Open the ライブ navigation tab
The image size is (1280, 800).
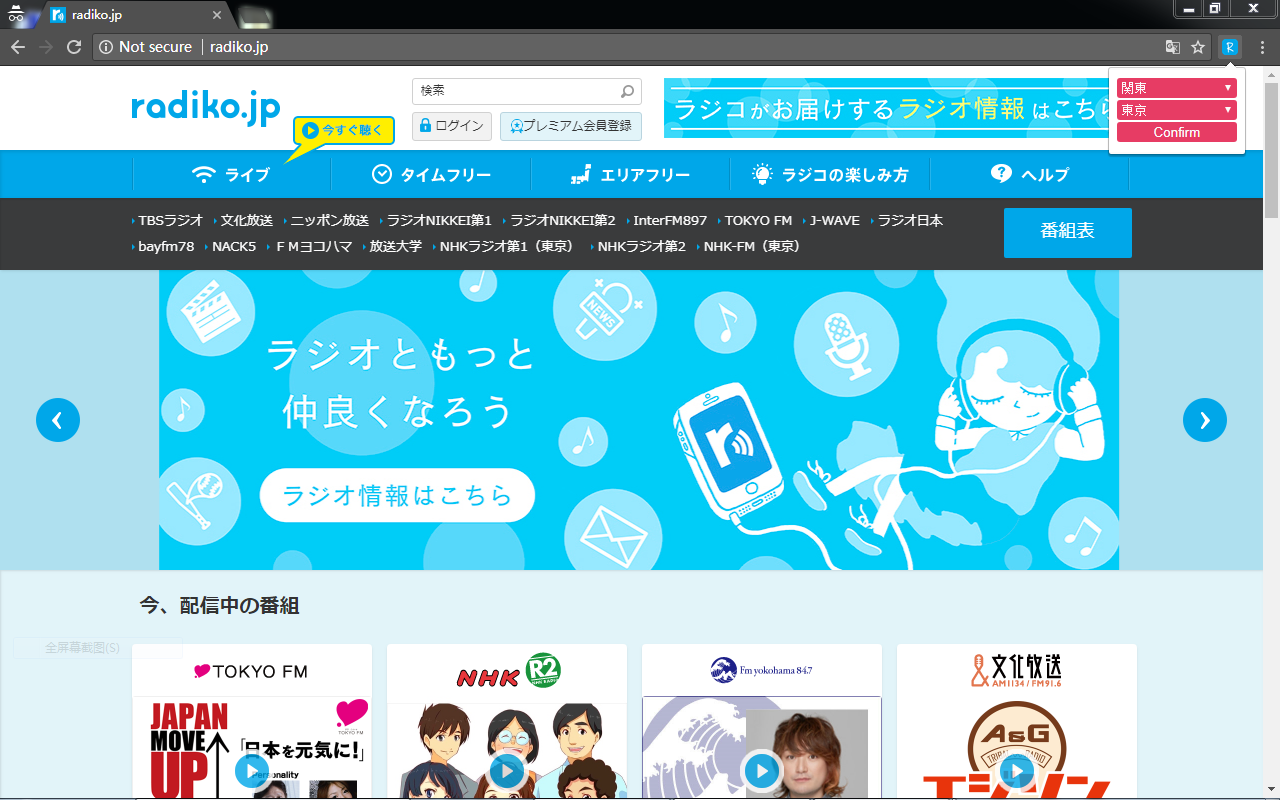pyautogui.click(x=231, y=174)
